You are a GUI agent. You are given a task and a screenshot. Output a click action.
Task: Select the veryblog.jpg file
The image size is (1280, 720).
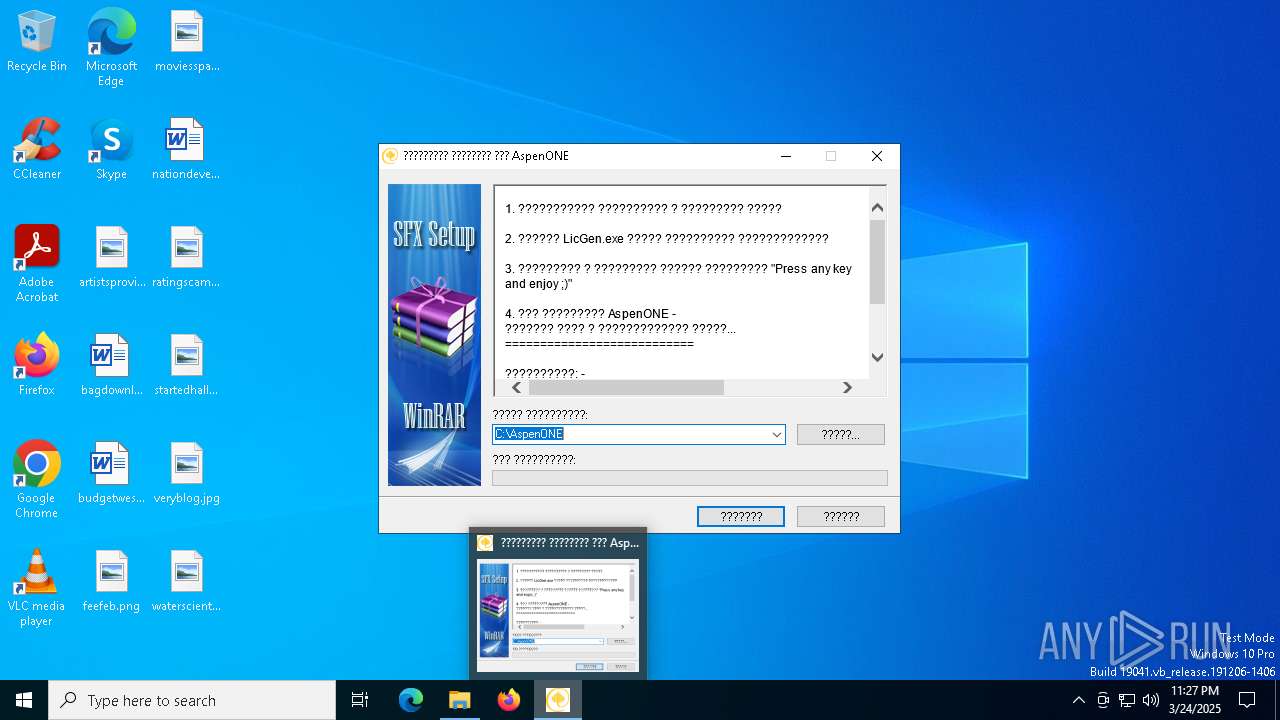tap(187, 474)
